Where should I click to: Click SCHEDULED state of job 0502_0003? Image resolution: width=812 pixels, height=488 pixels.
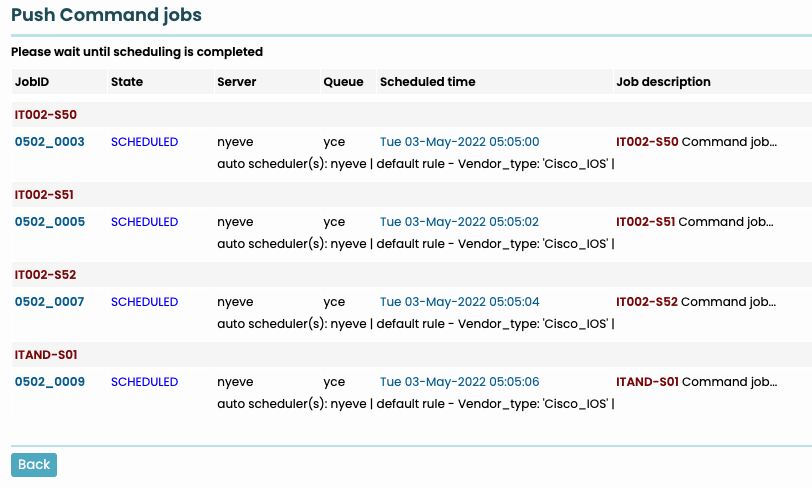click(144, 142)
